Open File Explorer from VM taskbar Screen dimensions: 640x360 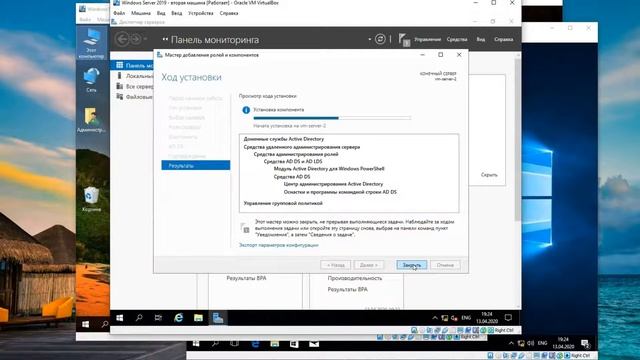pos(198,318)
